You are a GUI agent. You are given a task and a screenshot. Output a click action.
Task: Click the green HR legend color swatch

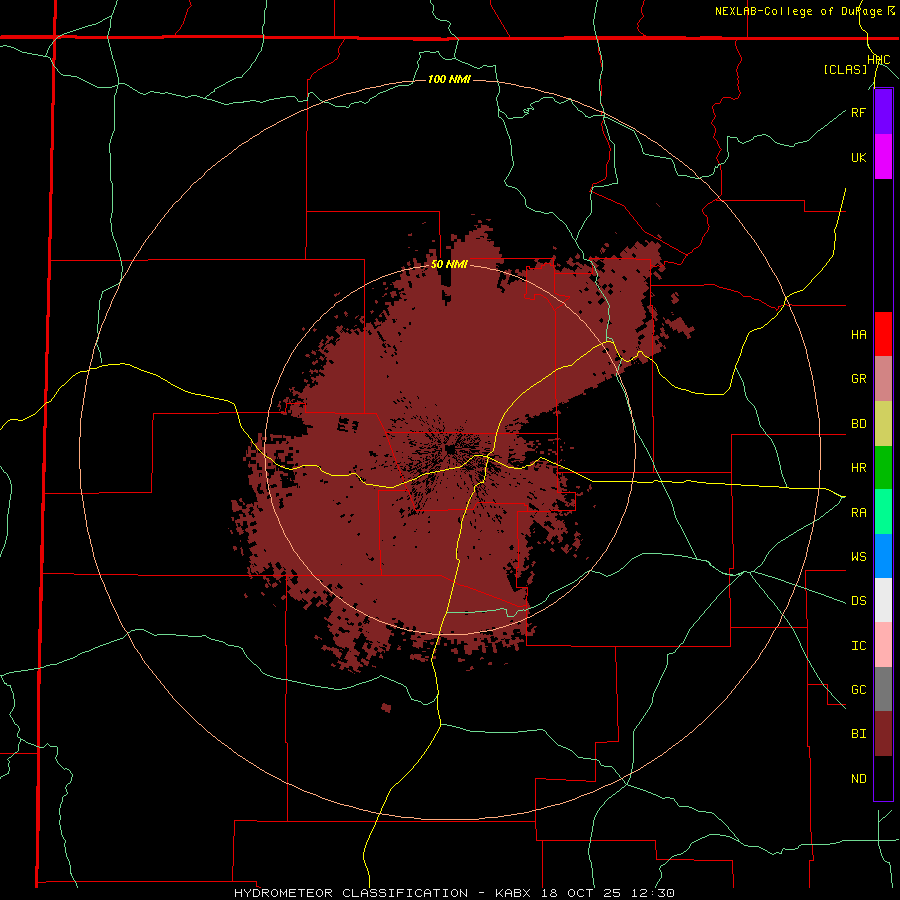883,468
